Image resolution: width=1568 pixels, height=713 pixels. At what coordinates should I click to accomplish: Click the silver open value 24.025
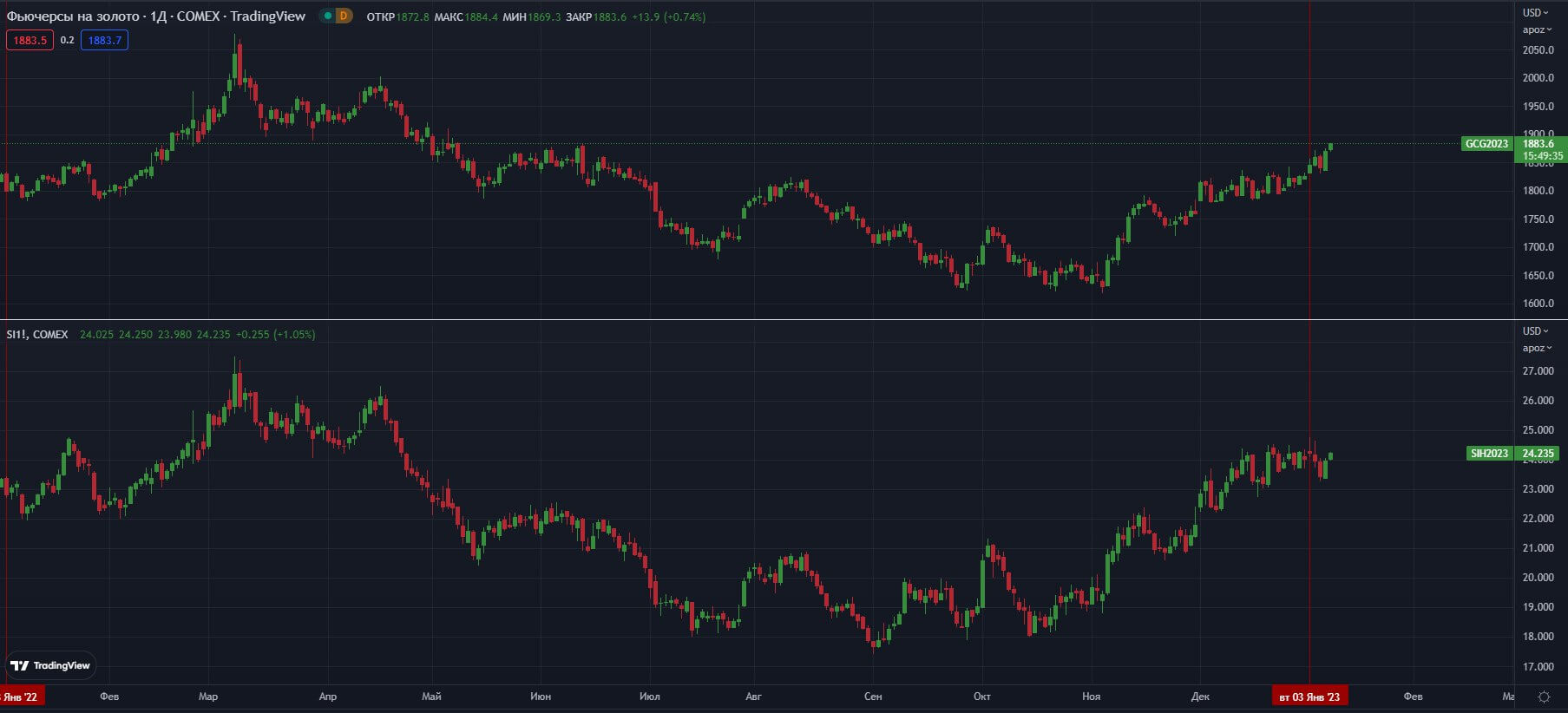point(96,334)
